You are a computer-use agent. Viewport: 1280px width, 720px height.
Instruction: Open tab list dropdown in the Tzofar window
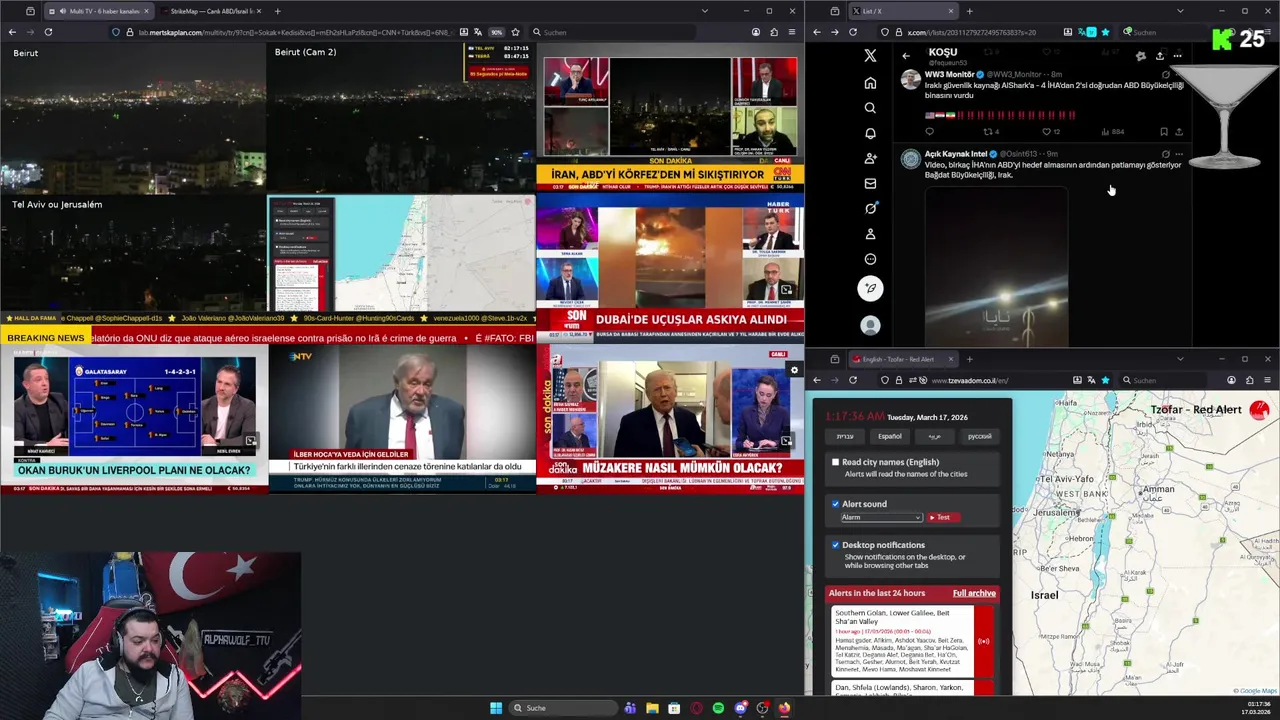(1180, 359)
